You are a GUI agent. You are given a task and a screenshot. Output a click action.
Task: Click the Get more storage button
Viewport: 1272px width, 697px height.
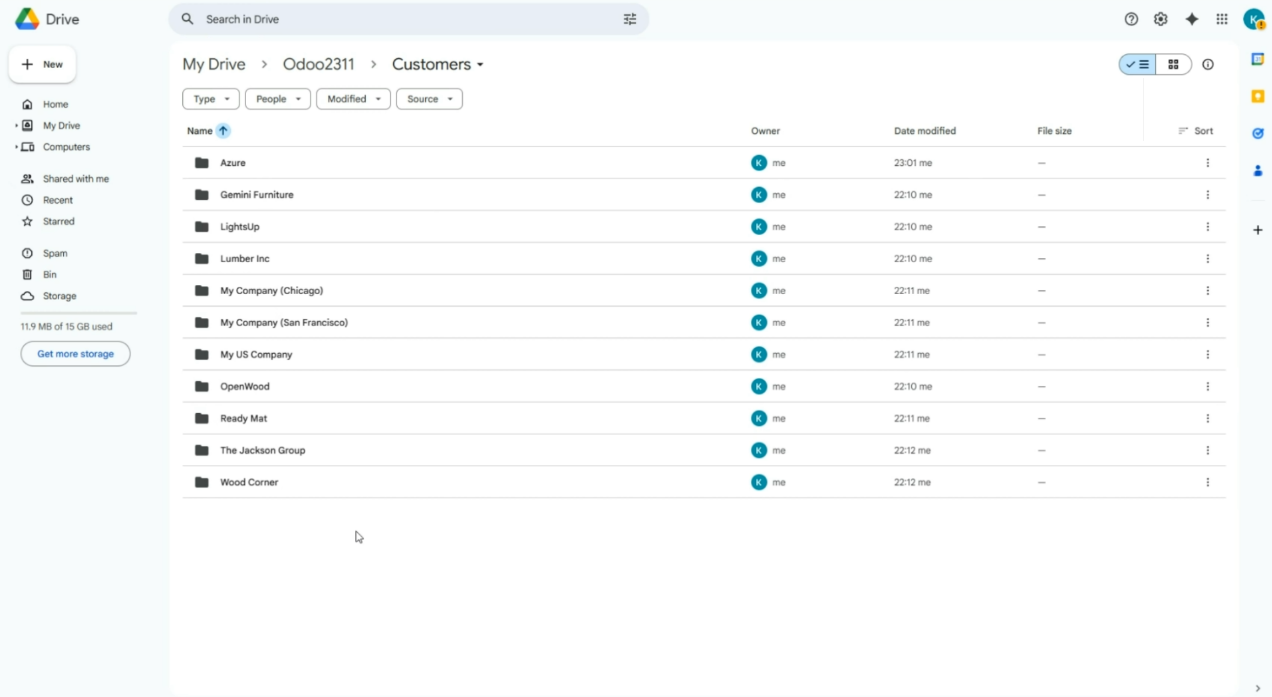point(75,354)
